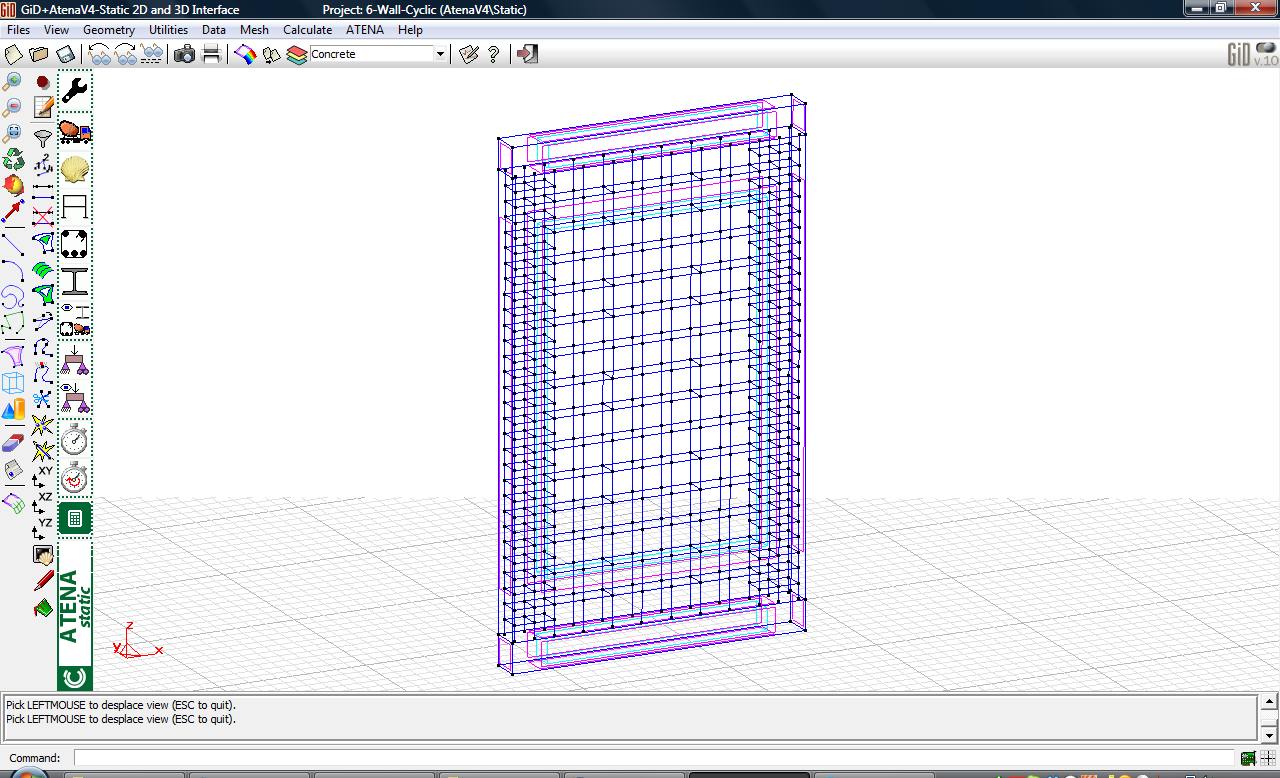The height and width of the screenshot is (778, 1280).
Task: Open the Data menu
Action: [x=214, y=30]
